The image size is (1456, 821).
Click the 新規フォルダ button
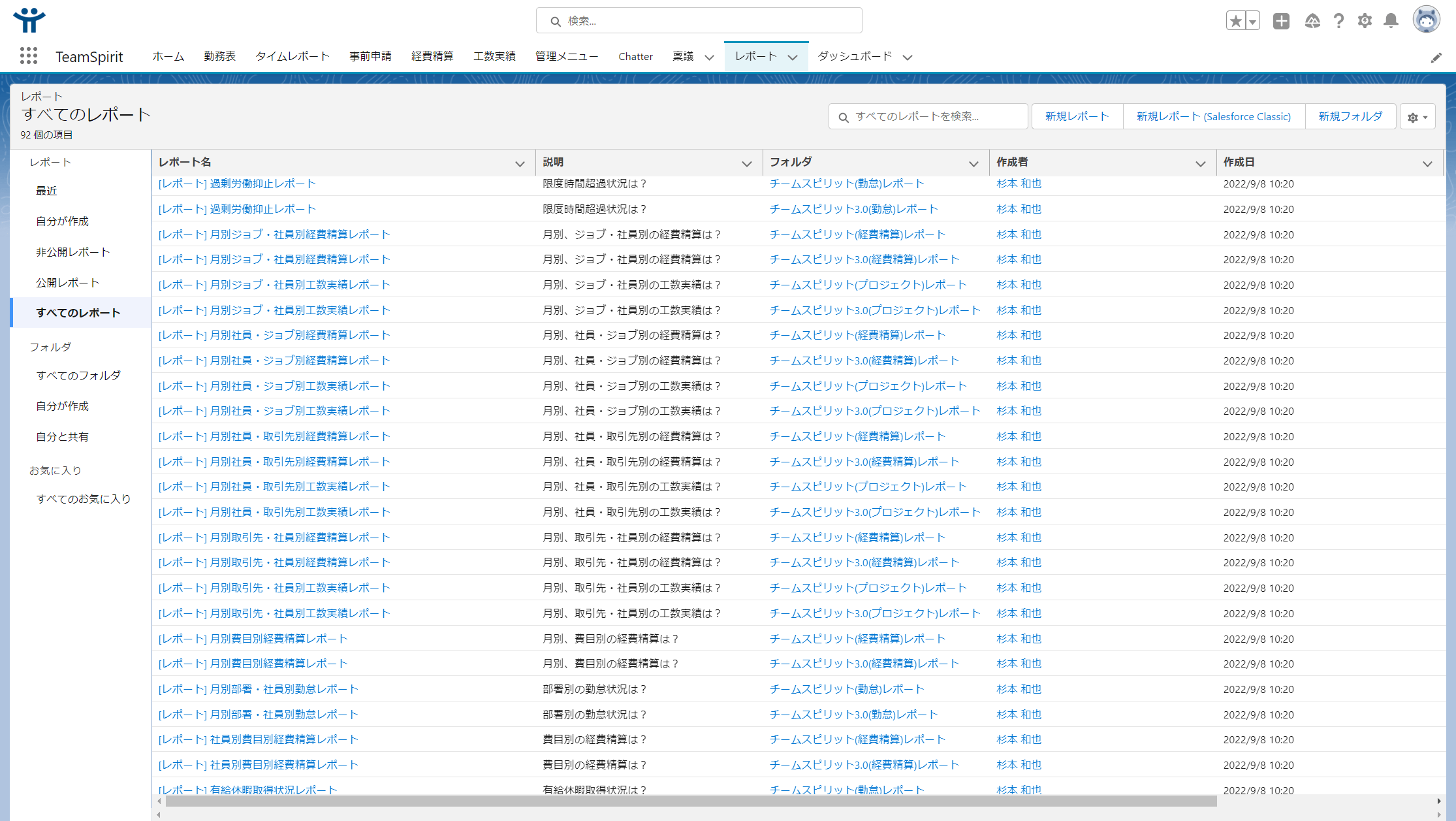(x=1350, y=116)
